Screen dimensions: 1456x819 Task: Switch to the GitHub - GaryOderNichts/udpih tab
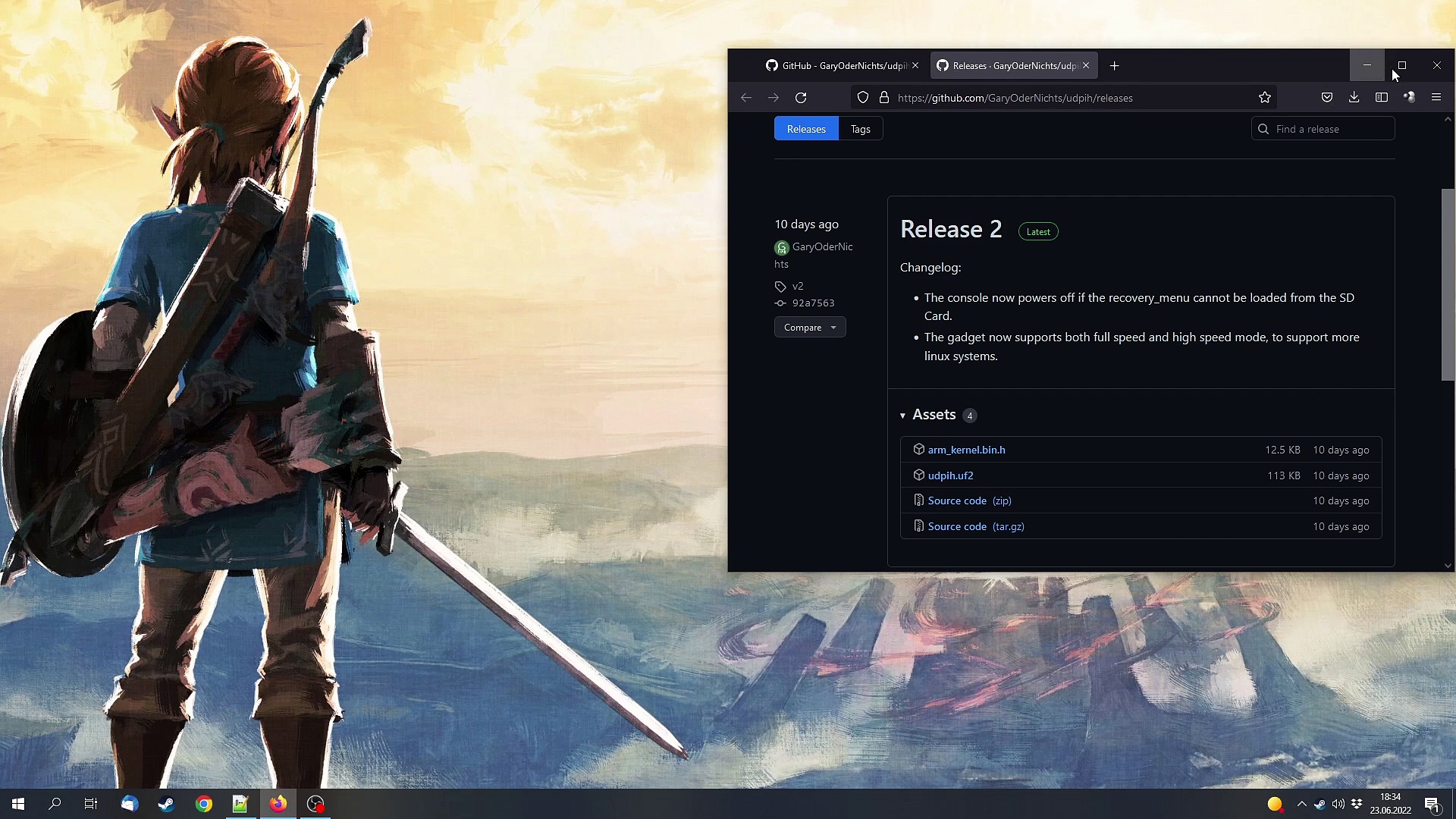pos(836,66)
